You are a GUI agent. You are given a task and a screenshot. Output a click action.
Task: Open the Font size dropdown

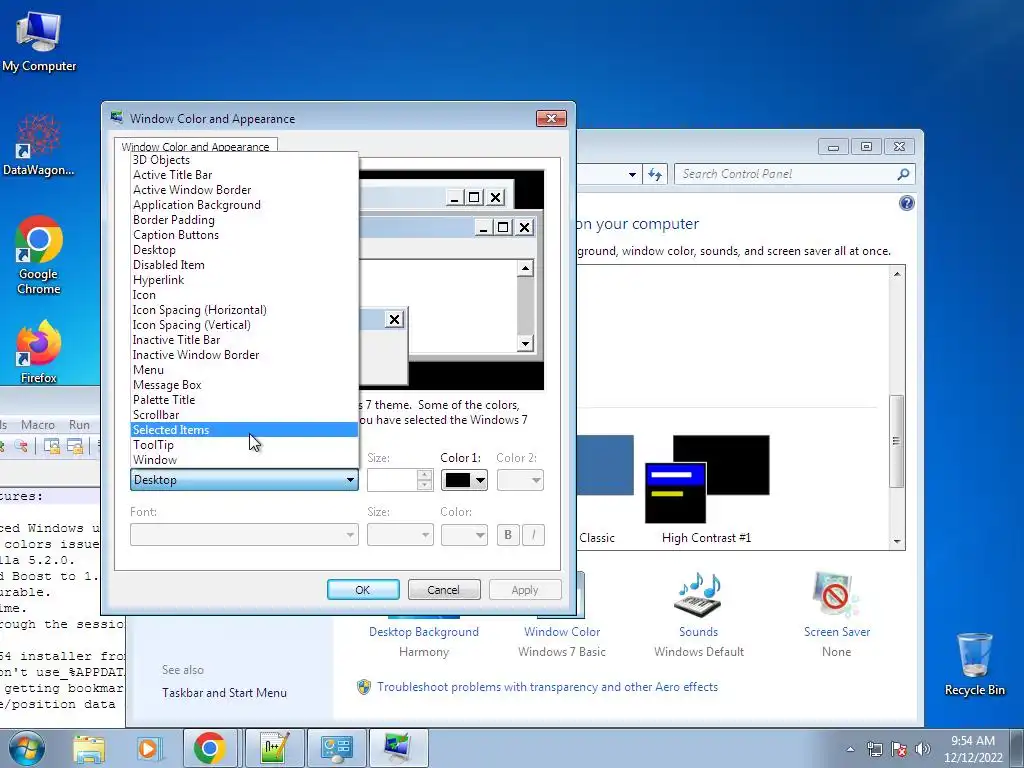click(400, 535)
